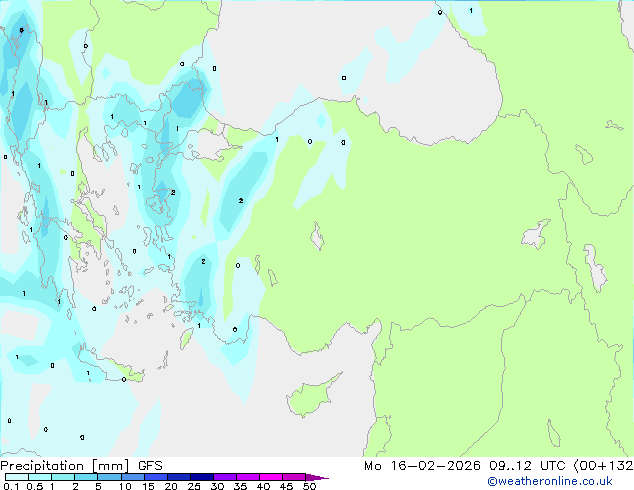Screen dimensions: 634x490
Task: Choose the 20–25 mm legend color box
Action: 179,477
